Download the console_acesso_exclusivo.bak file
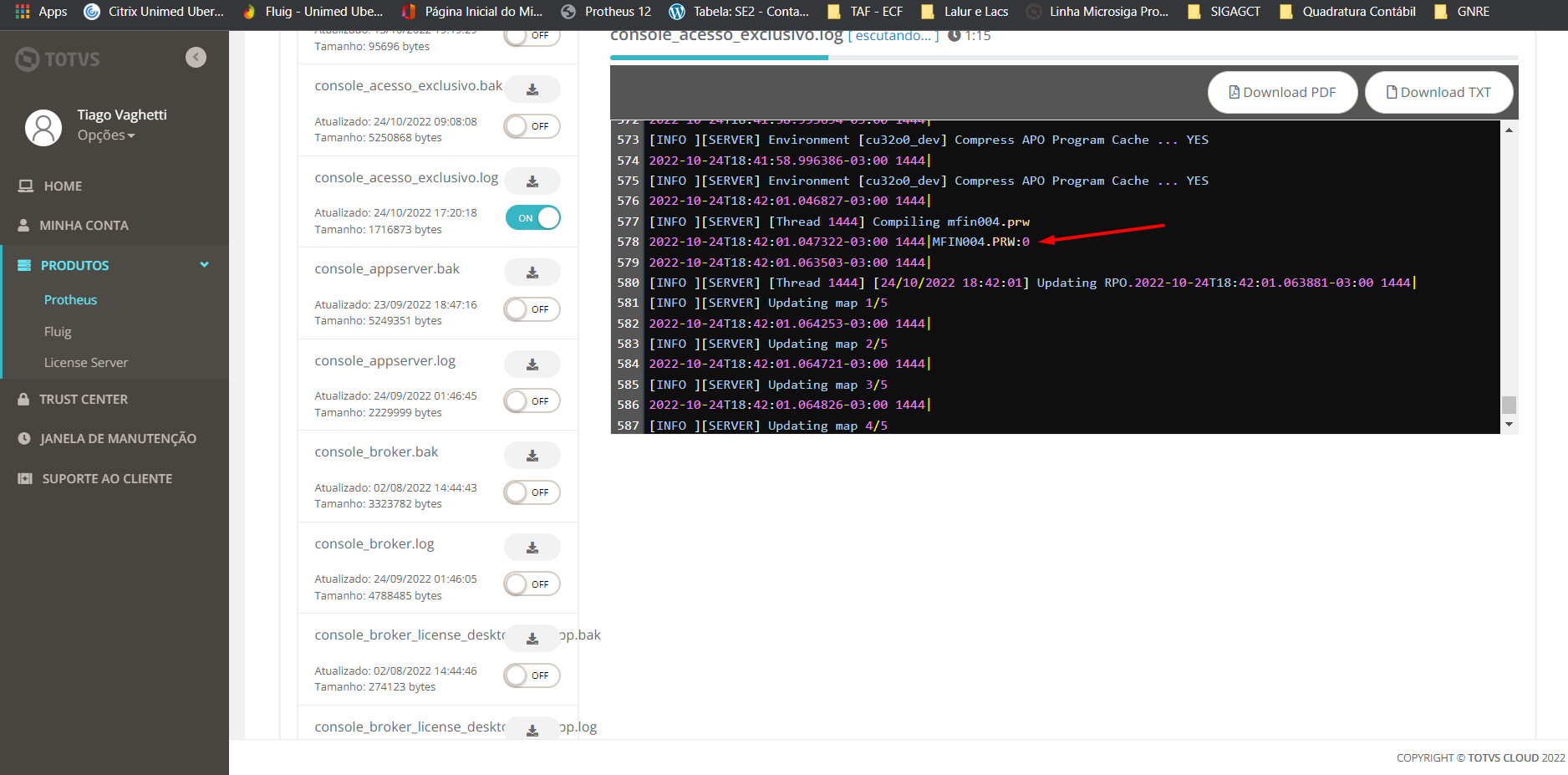Viewport: 1568px width, 775px height. coord(532,89)
